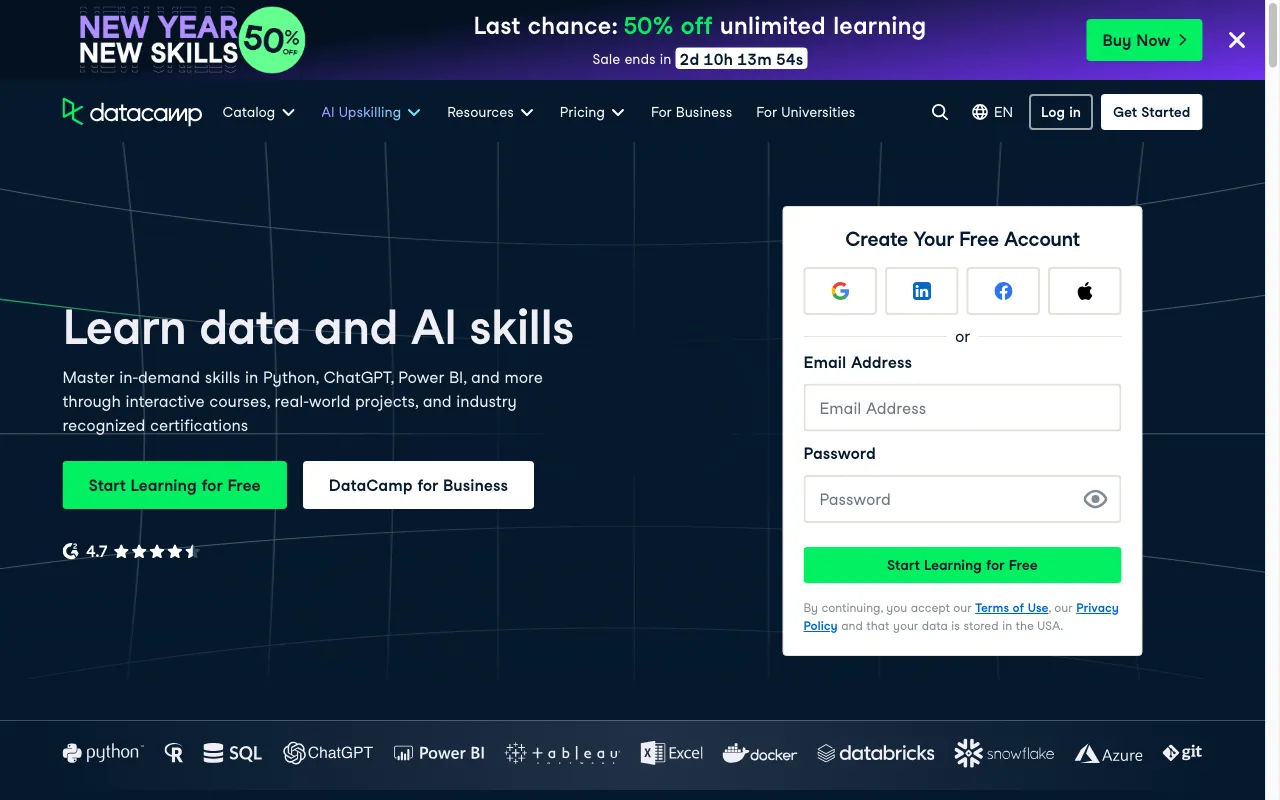Viewport: 1280px width, 800px height.
Task: Click the Snowflake logo
Action: click(x=1004, y=753)
